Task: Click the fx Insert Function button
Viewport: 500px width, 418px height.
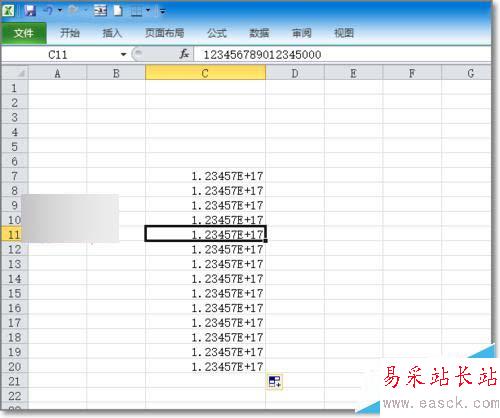Action: click(x=184, y=54)
